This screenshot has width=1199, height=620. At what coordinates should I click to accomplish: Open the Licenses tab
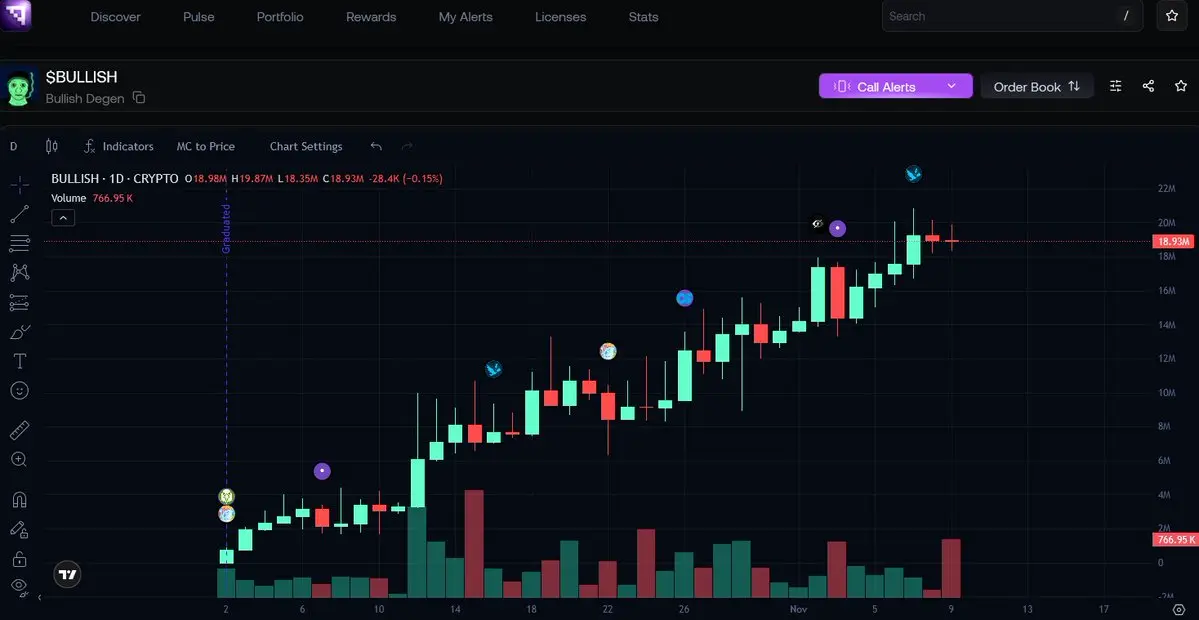561,17
